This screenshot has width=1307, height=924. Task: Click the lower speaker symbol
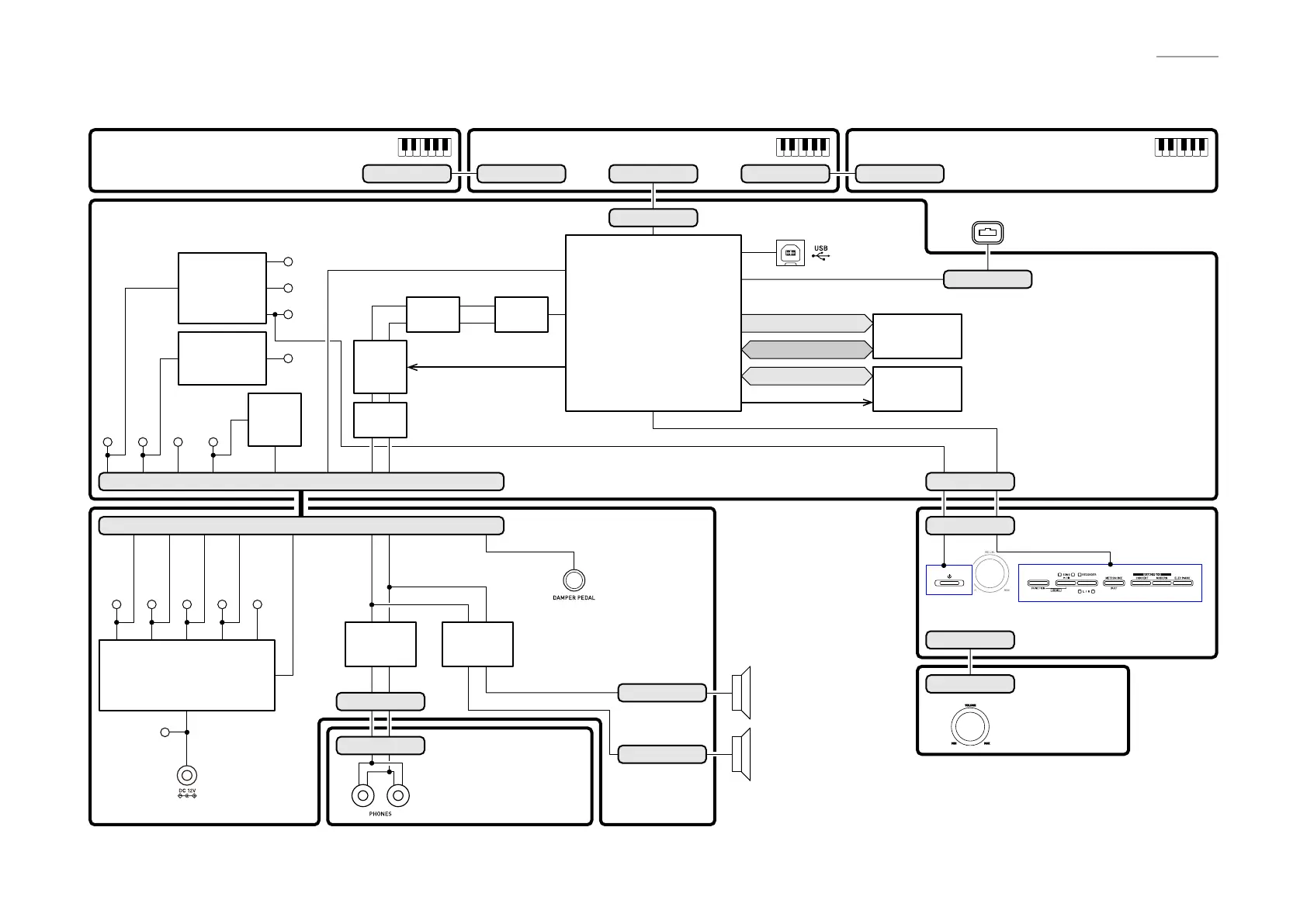(742, 754)
